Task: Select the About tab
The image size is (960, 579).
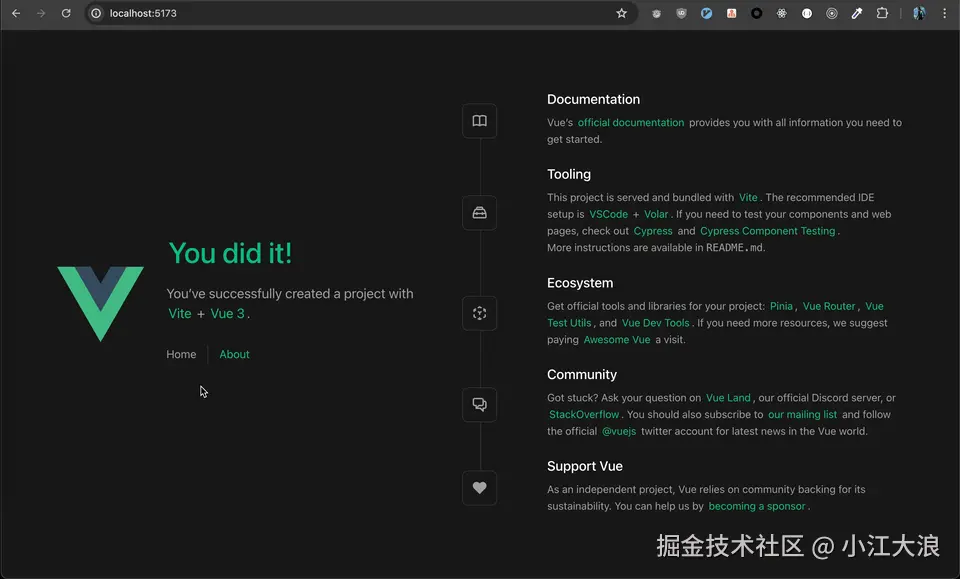Action: (233, 354)
